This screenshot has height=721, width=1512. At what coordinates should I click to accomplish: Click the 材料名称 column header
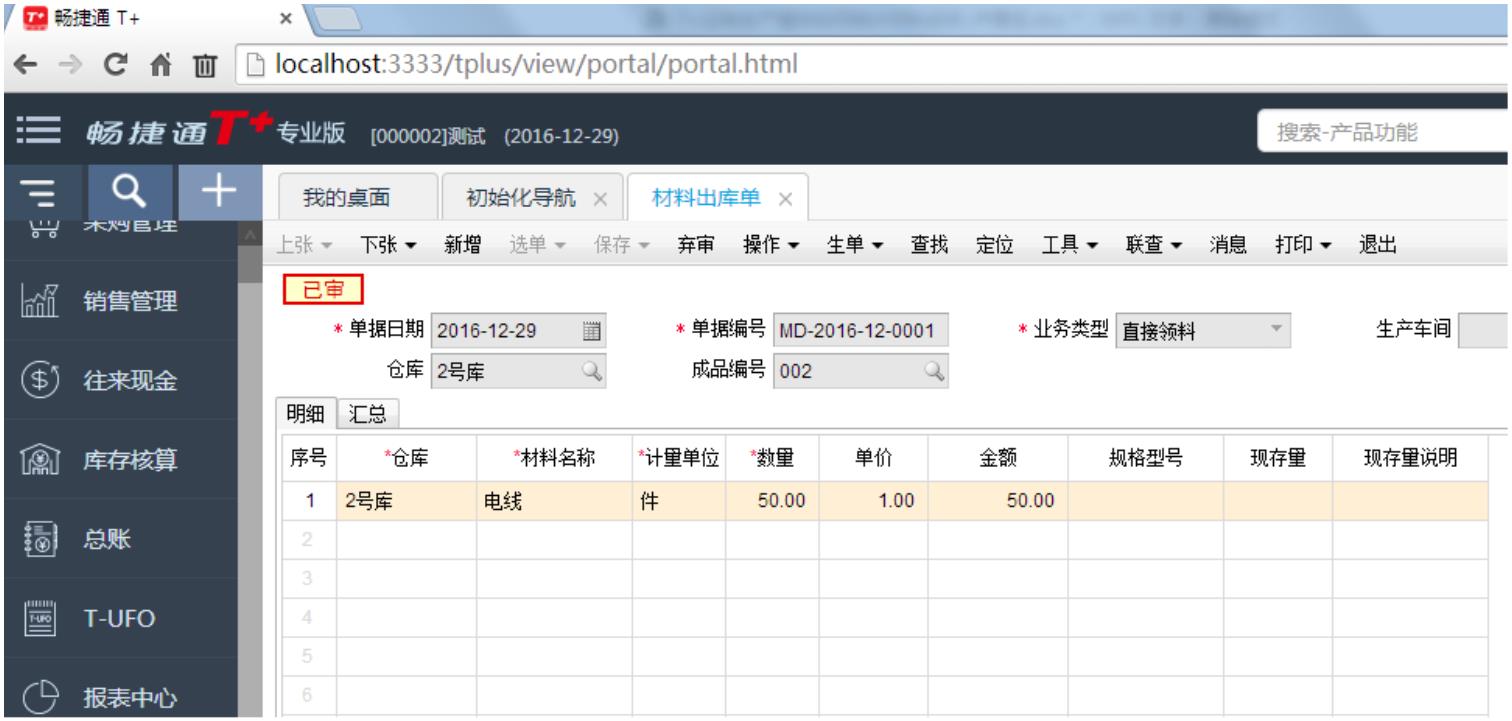point(554,458)
